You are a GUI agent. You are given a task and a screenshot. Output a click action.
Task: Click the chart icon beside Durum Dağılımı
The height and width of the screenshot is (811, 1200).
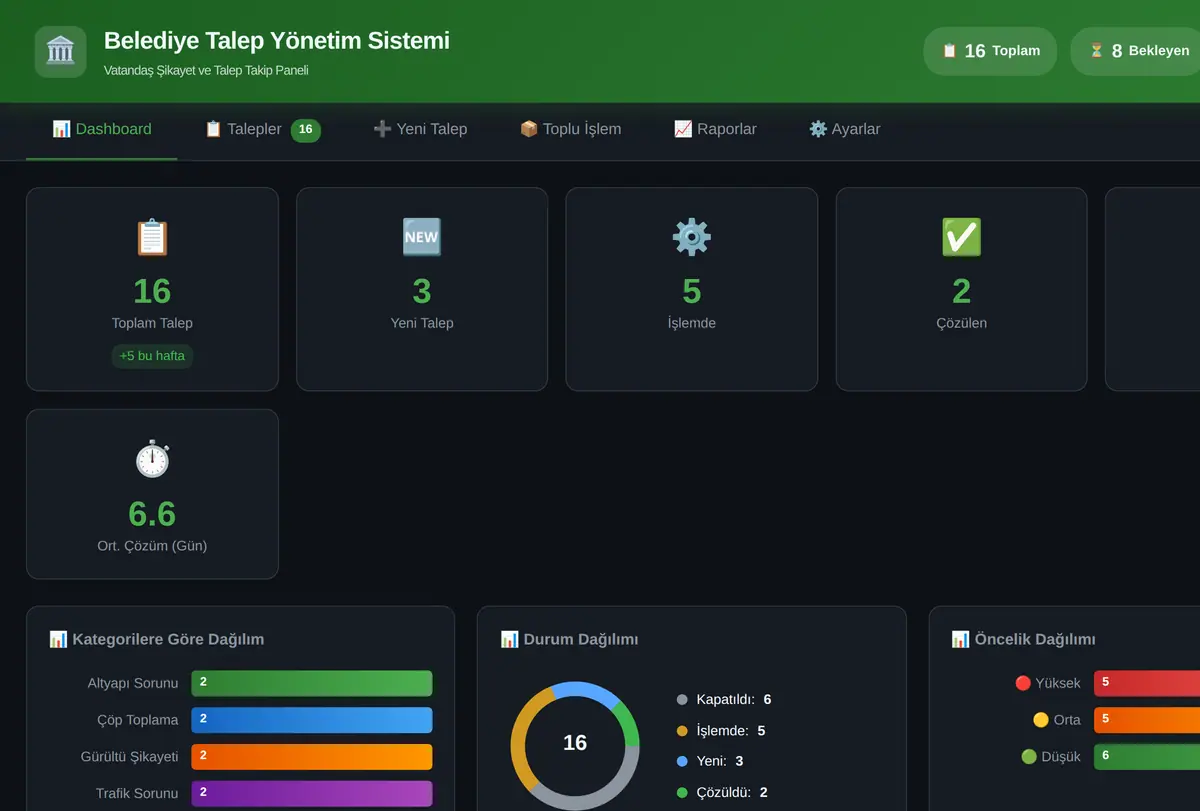pyautogui.click(x=509, y=639)
